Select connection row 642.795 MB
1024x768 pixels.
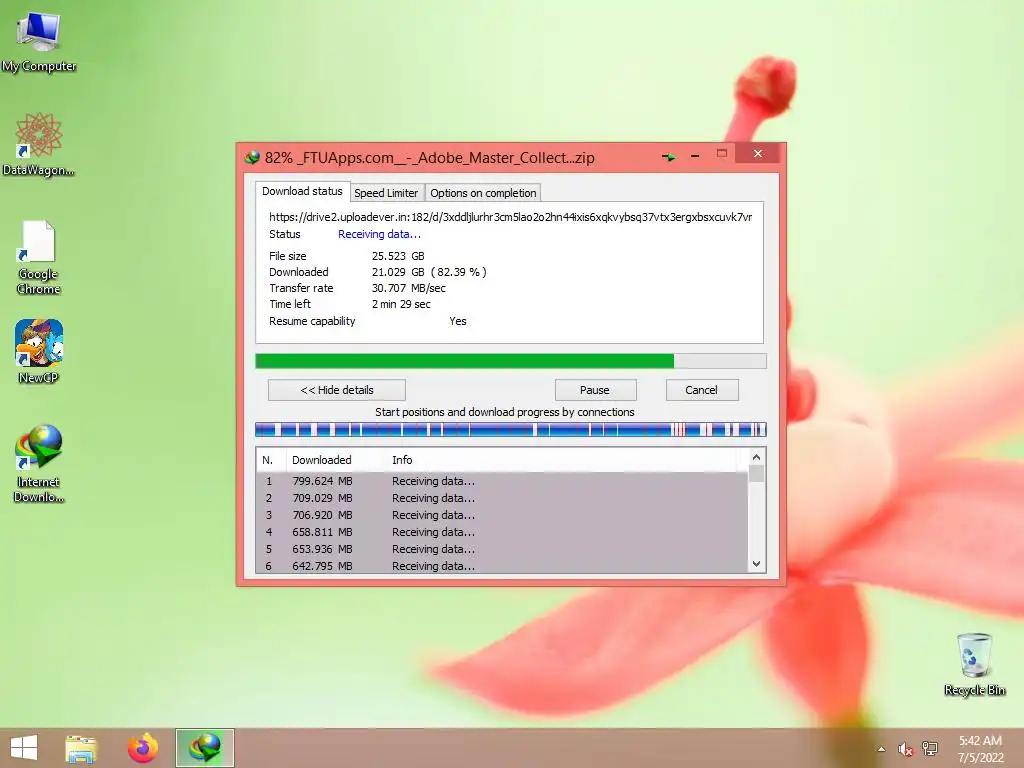[x=502, y=566]
